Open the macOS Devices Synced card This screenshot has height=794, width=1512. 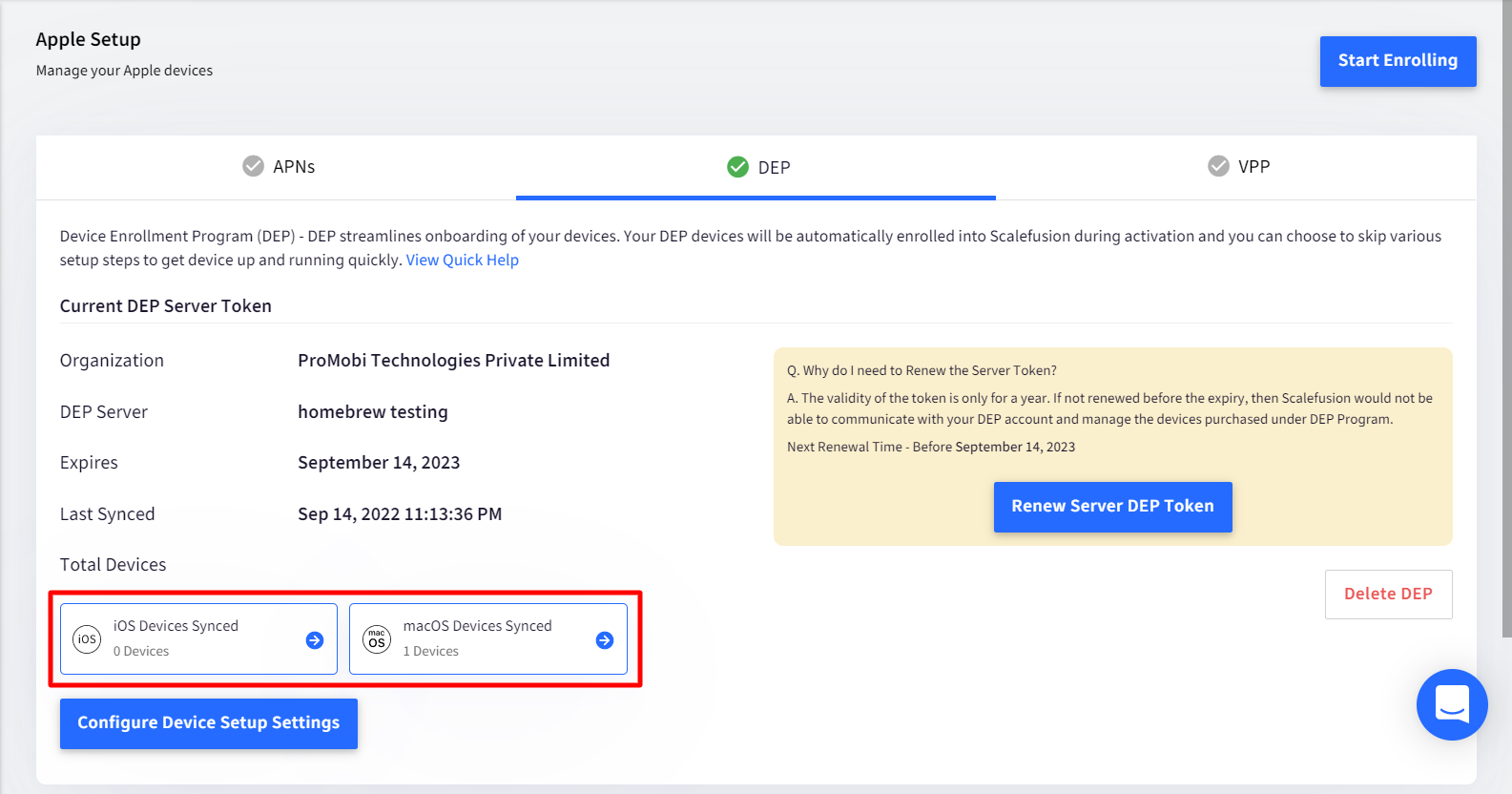(488, 638)
